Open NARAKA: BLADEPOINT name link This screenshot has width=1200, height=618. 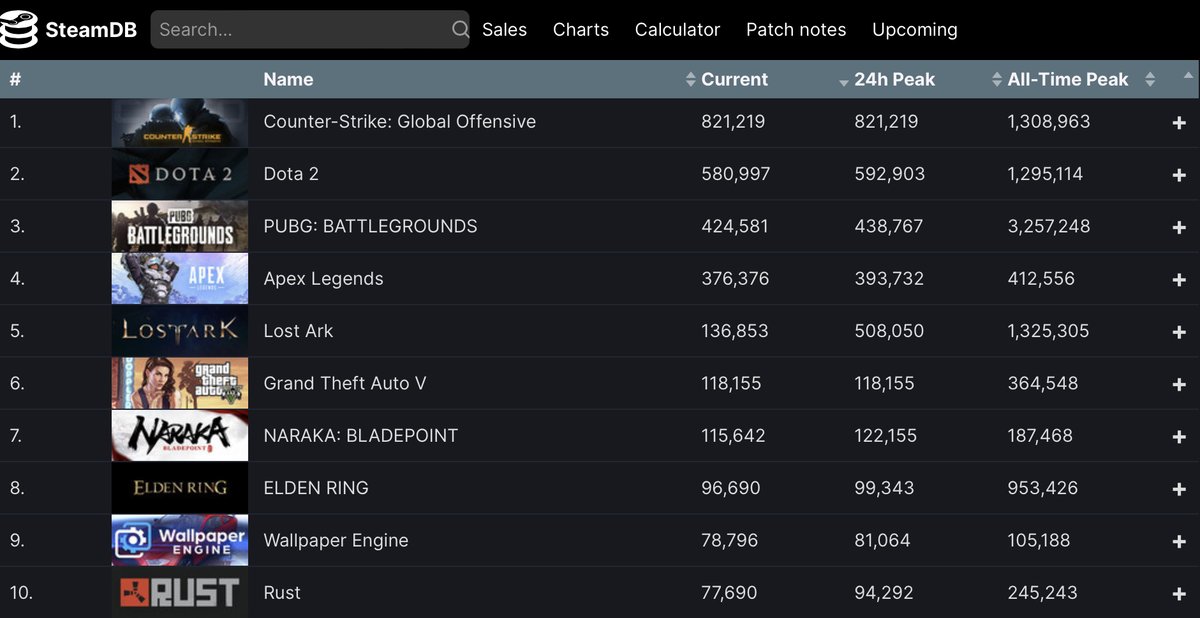[361, 435]
